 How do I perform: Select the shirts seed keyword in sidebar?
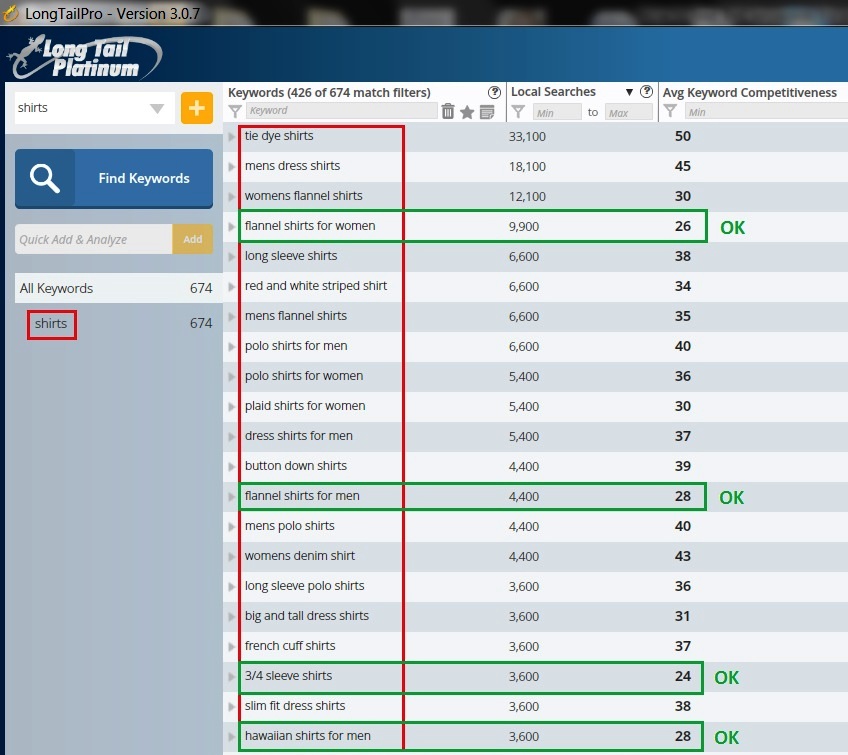51,323
